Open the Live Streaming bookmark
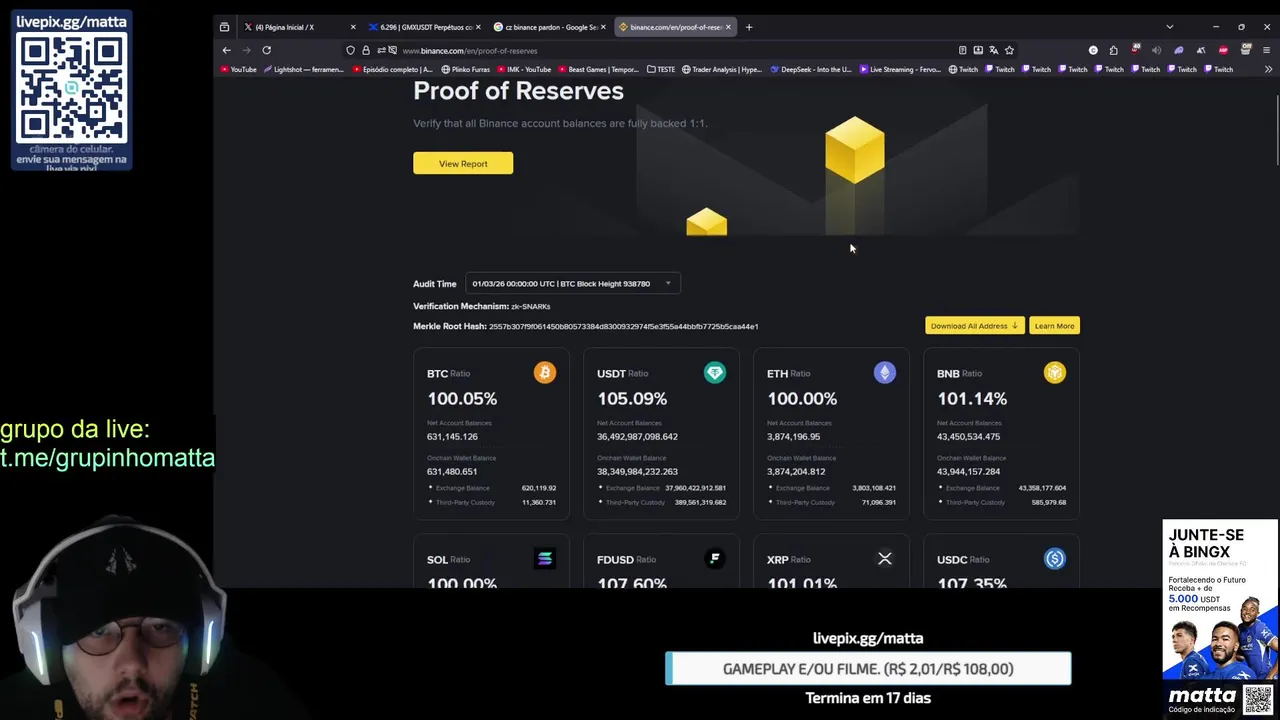Screen dimensions: 1280x720 click(x=899, y=69)
